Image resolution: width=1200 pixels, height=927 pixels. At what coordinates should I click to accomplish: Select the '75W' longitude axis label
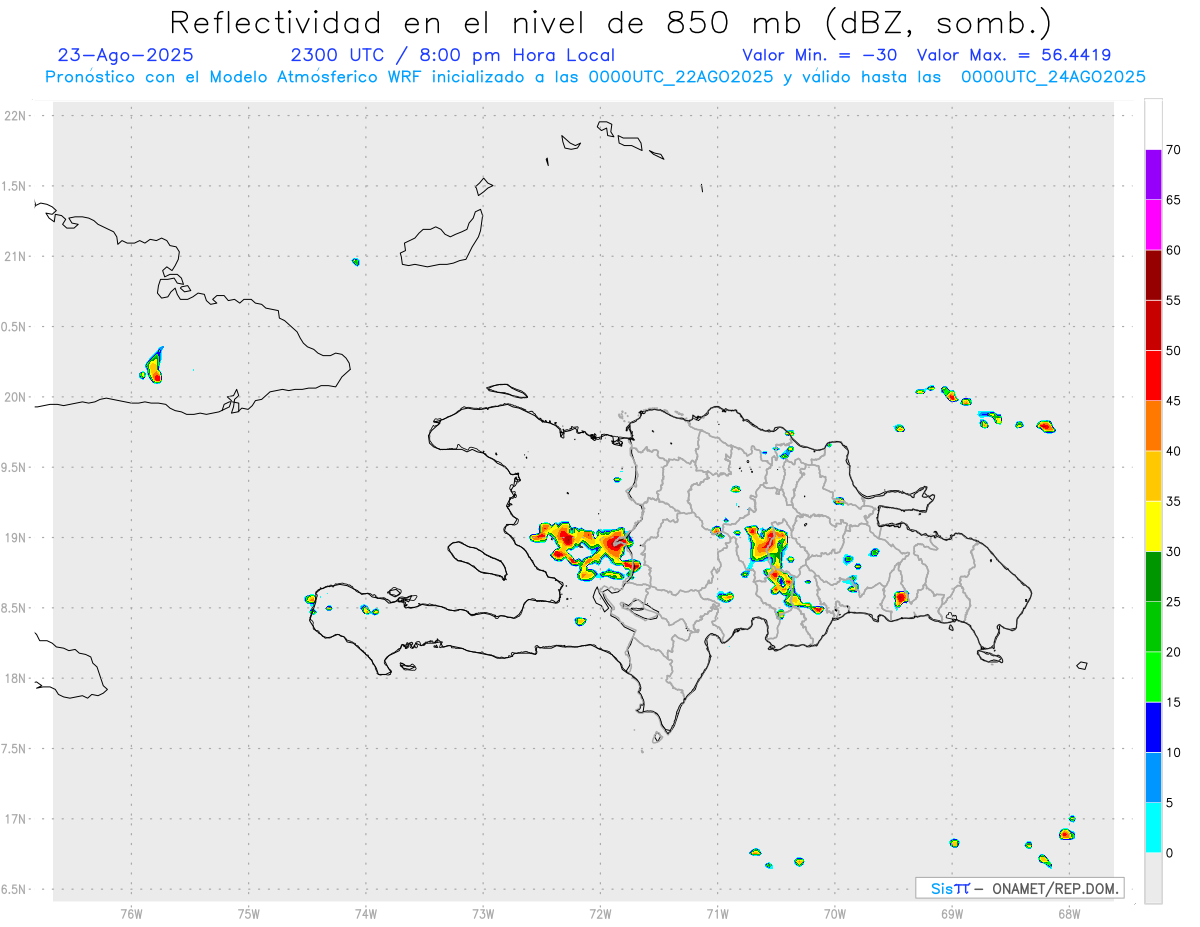click(x=249, y=914)
